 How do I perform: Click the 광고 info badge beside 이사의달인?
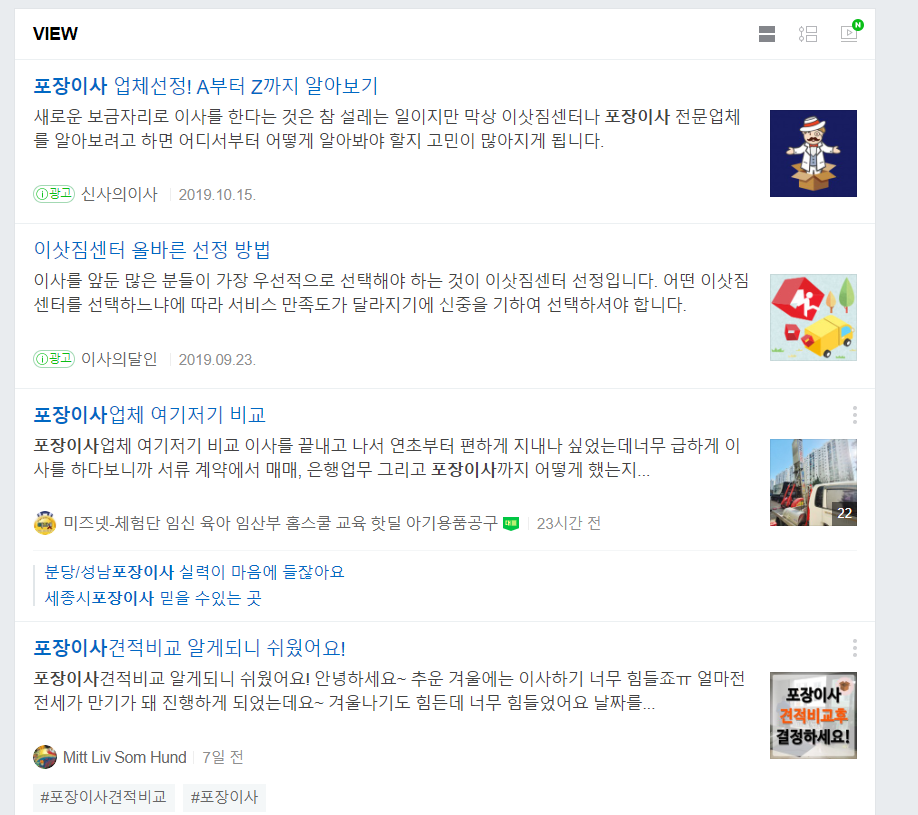click(x=54, y=358)
